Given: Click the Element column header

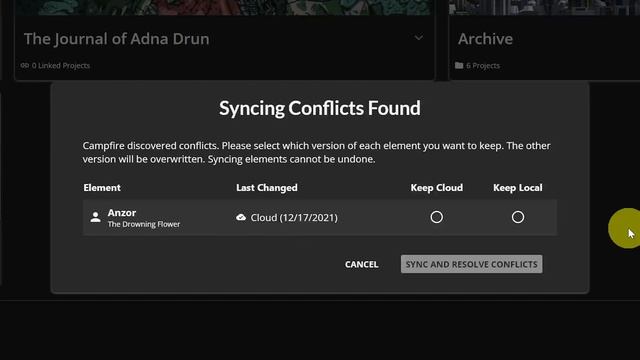Looking at the screenshot, I should (102, 188).
